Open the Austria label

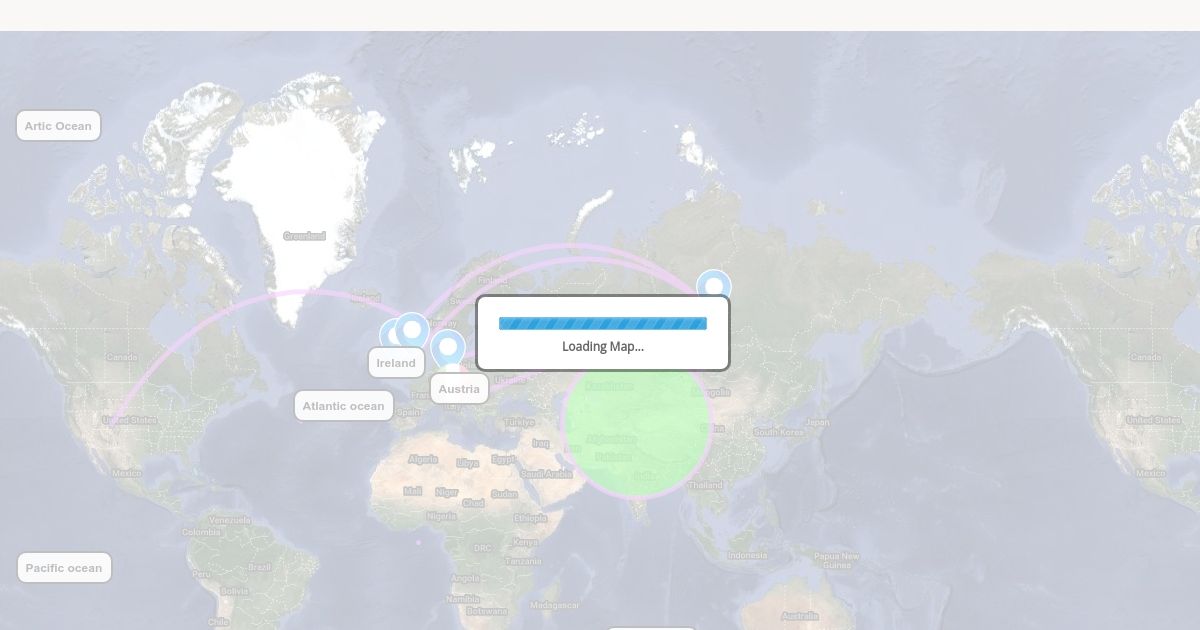pos(459,389)
